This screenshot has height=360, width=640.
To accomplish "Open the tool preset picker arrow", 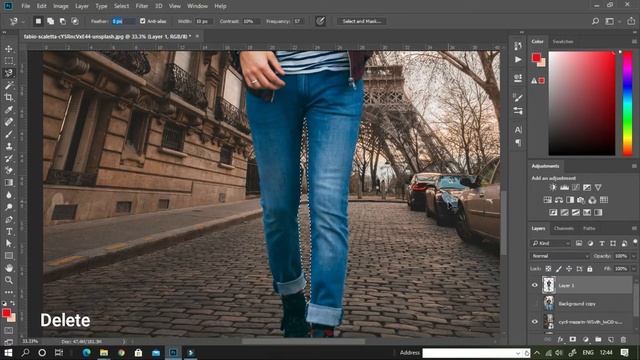I will pyautogui.click(x=23, y=21).
